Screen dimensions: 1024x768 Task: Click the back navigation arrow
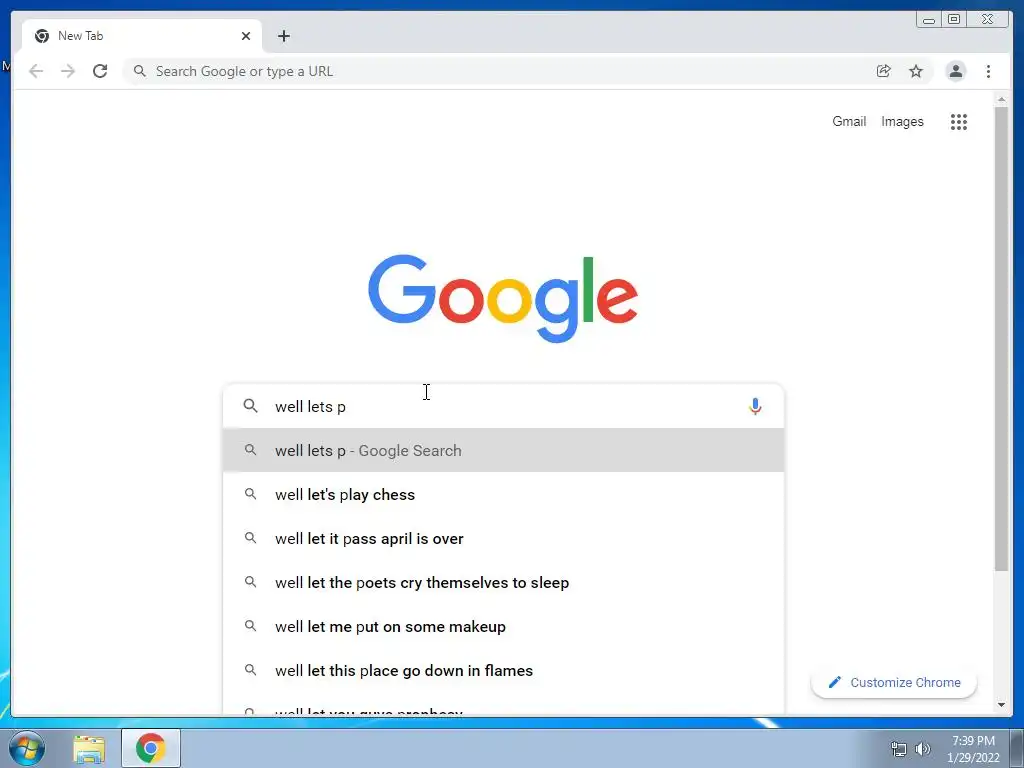point(36,71)
